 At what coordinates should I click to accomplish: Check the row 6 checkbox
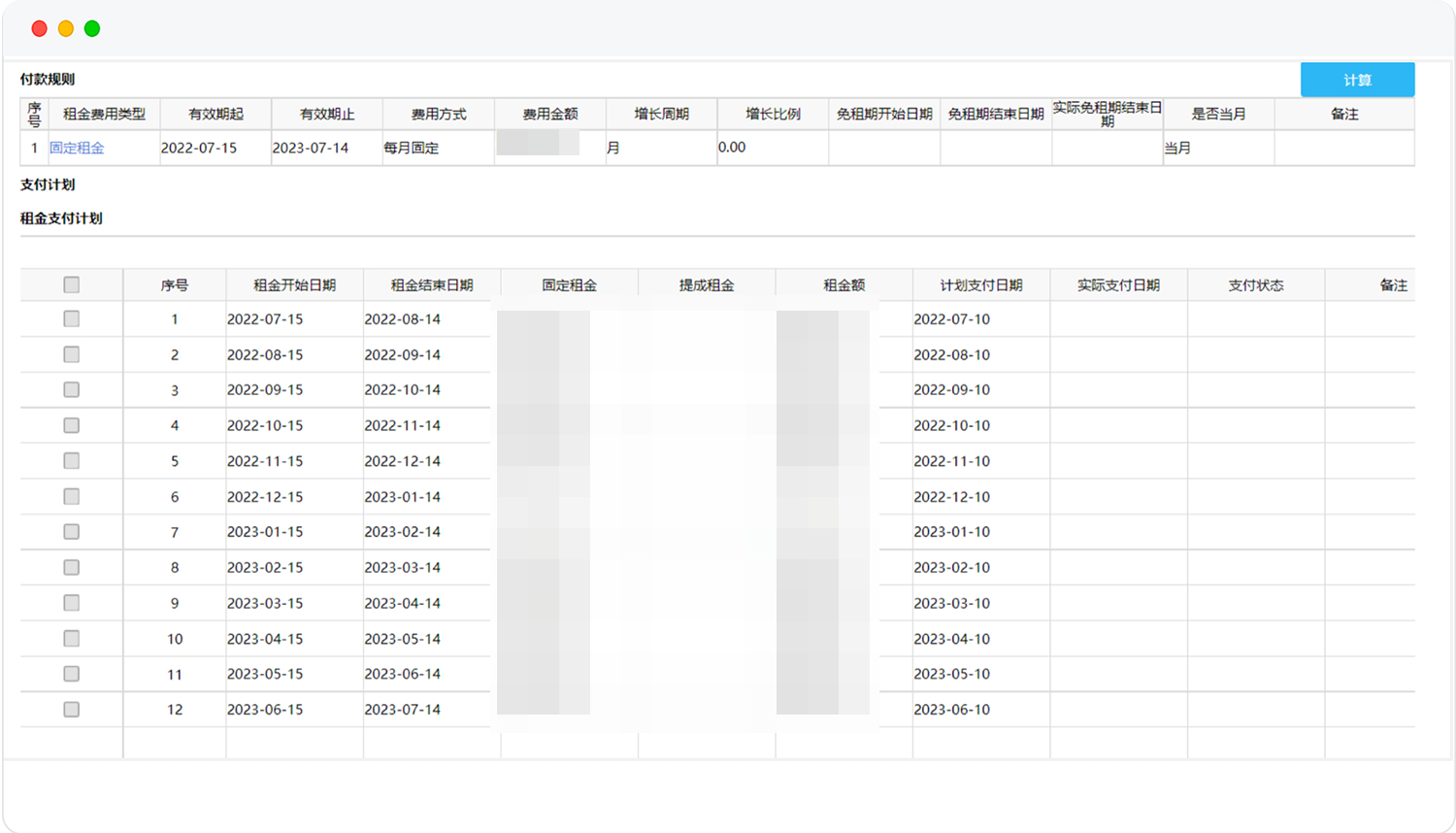click(71, 496)
